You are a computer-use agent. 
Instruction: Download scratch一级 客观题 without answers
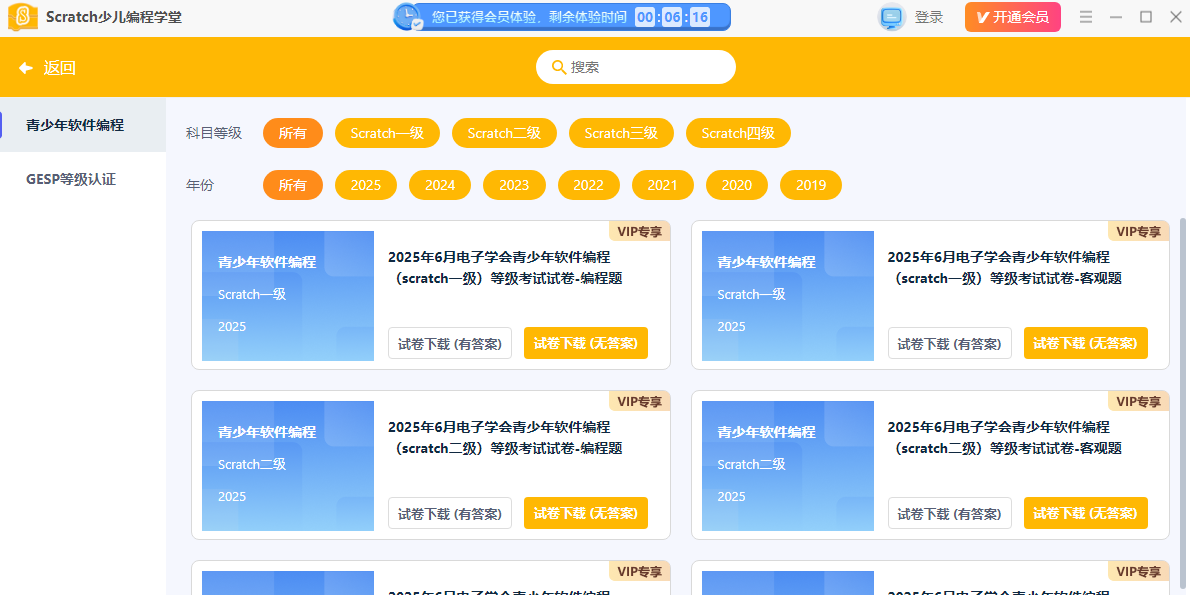pyautogui.click(x=1086, y=343)
